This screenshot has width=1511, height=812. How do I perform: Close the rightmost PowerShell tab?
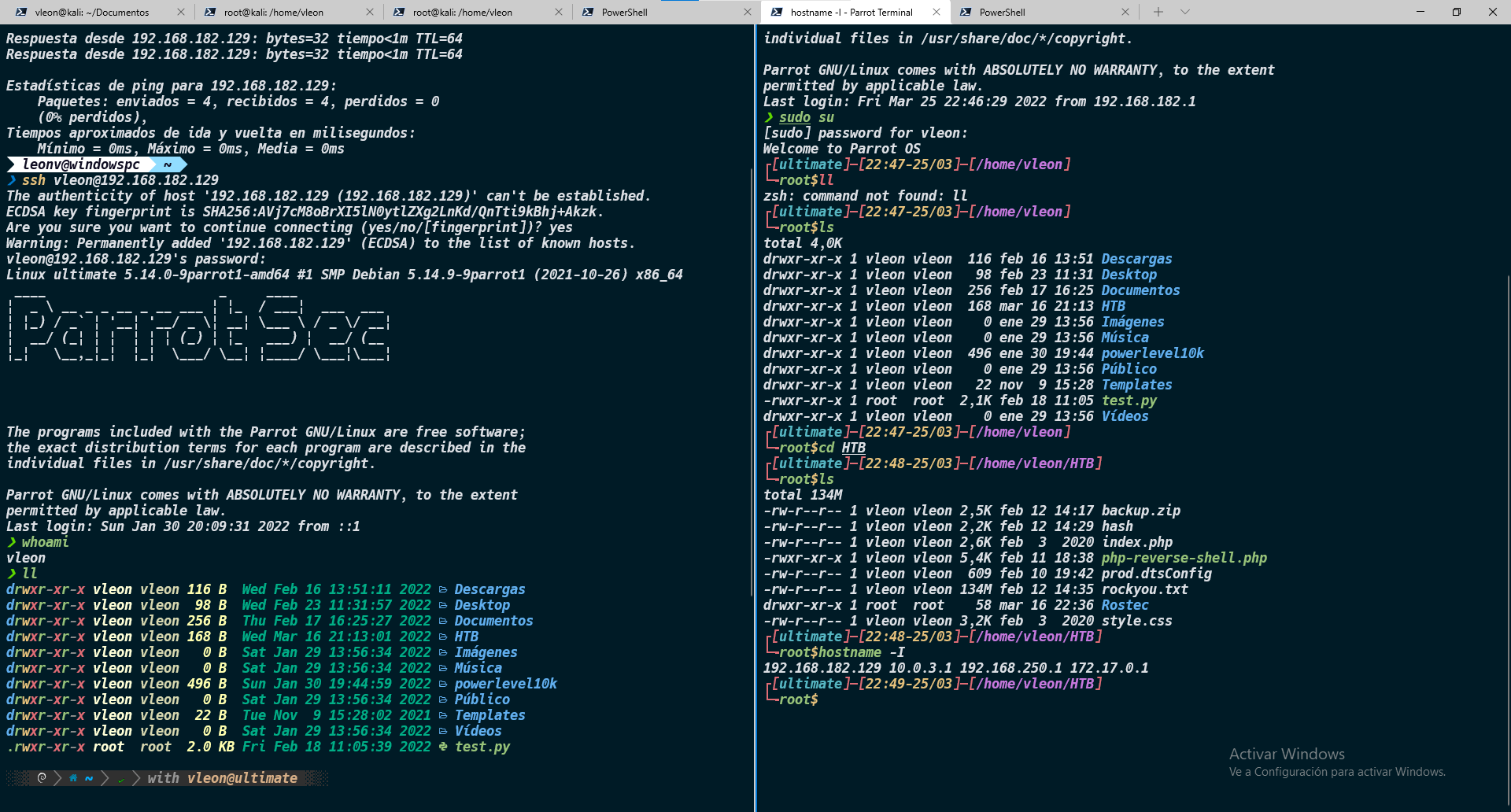tap(1125, 13)
